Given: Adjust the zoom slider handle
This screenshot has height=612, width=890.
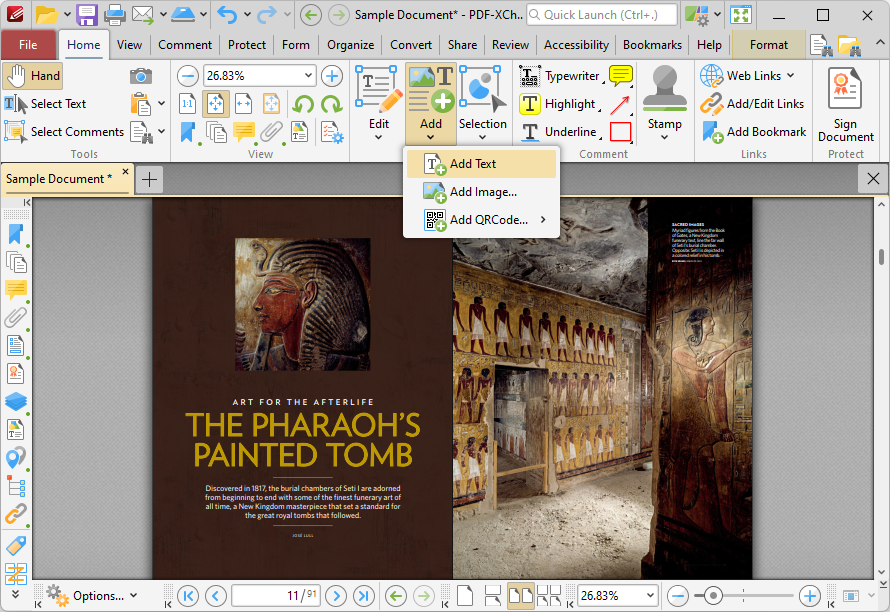Looking at the screenshot, I should tap(713, 596).
